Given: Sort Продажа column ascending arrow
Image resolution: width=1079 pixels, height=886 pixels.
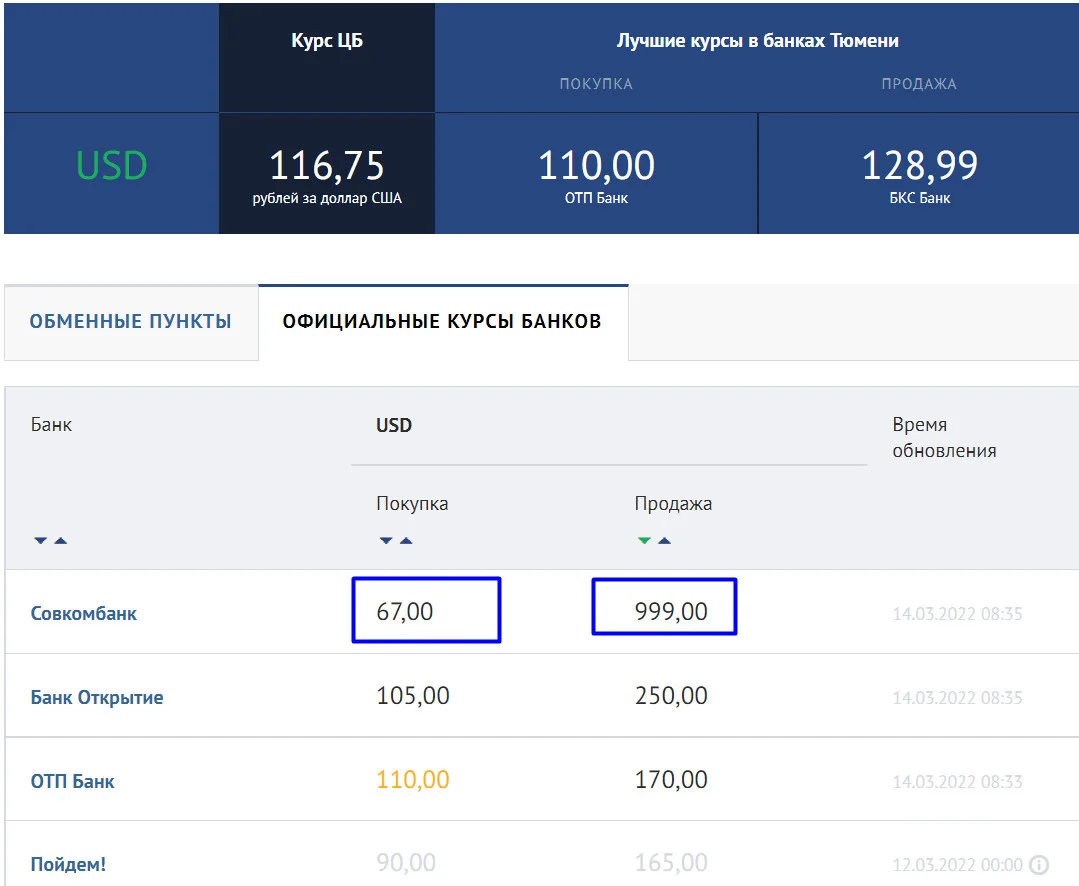Looking at the screenshot, I should click(664, 541).
